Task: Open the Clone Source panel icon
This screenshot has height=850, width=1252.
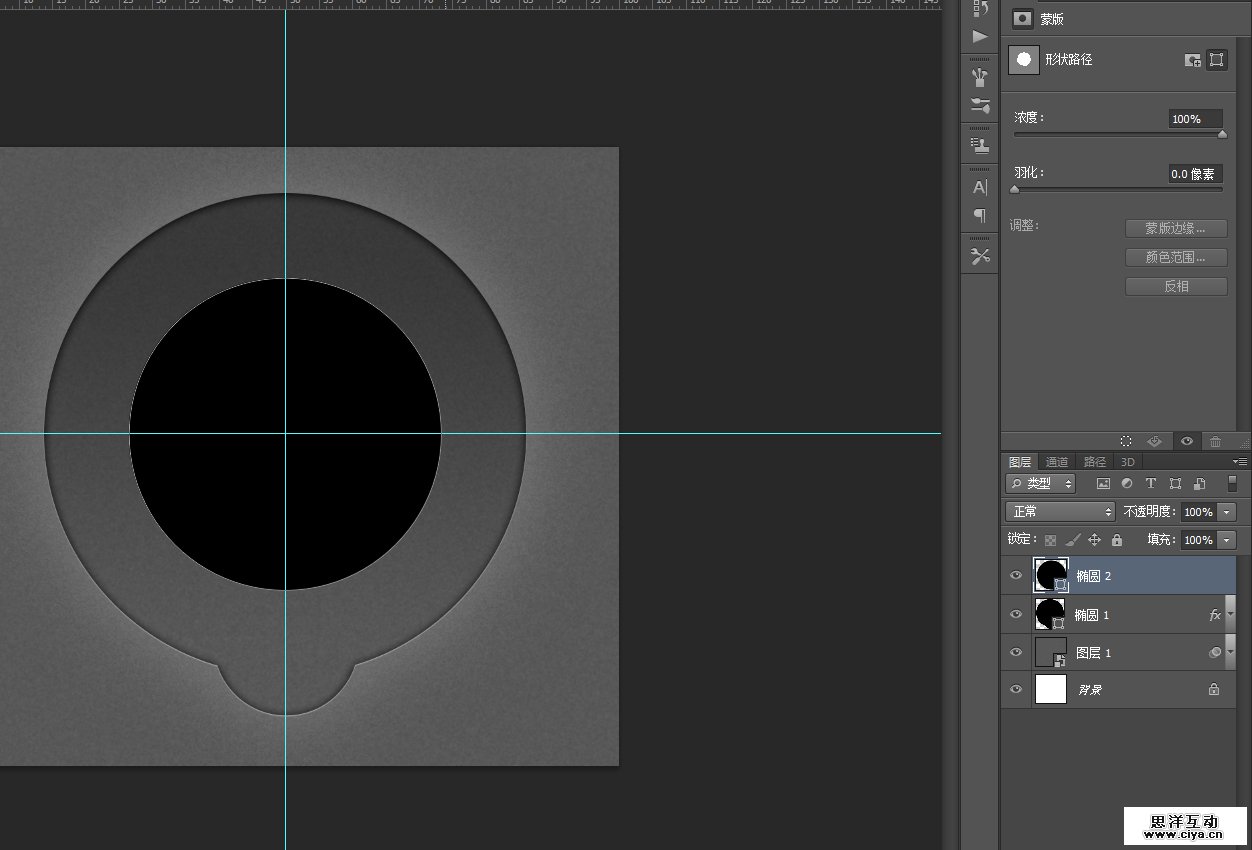Action: click(980, 146)
